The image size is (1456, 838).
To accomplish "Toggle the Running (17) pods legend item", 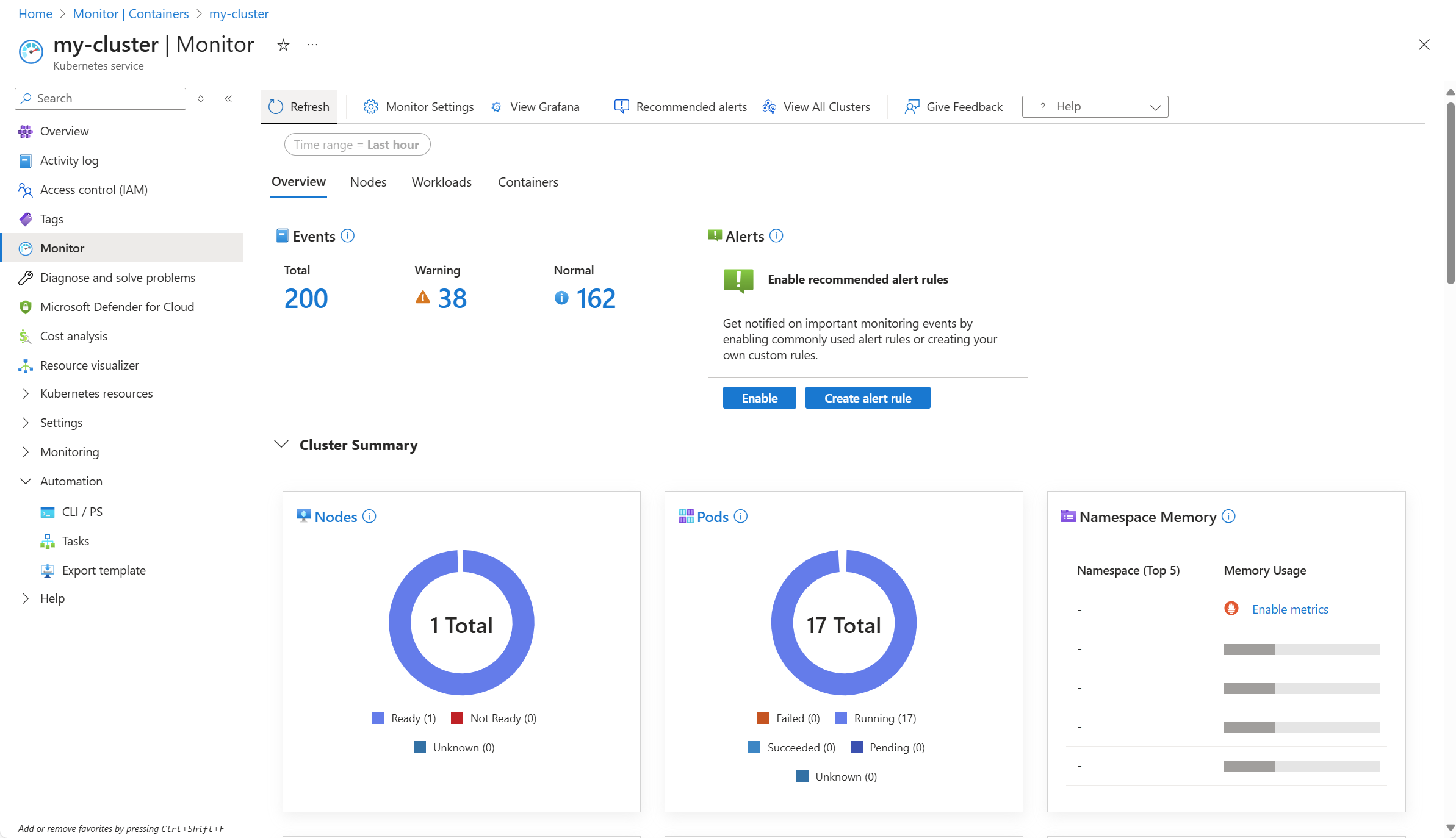I will click(x=876, y=718).
